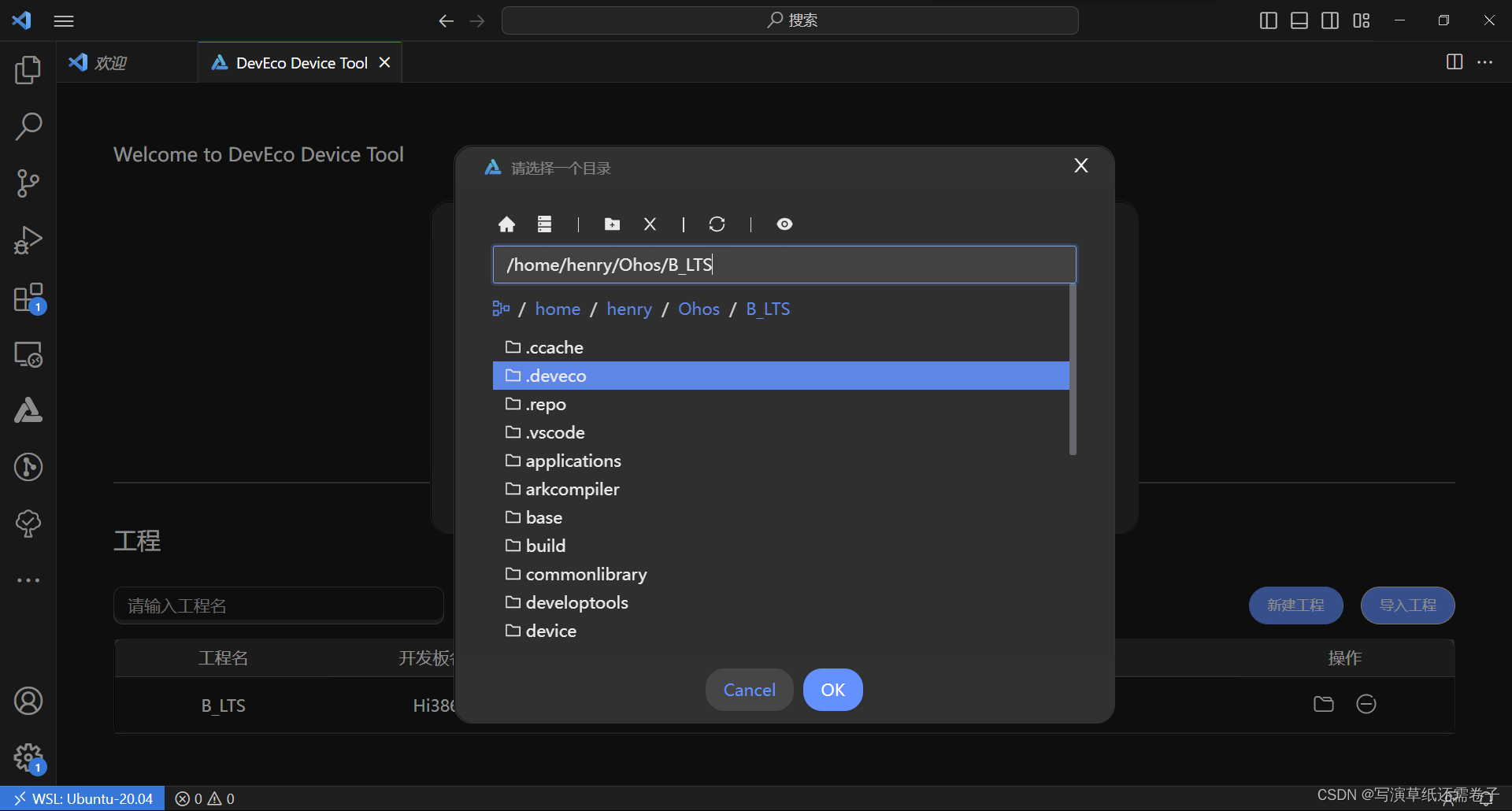The image size is (1512, 811).
Task: Close the DevEco Device Tool tab
Action: tap(384, 62)
